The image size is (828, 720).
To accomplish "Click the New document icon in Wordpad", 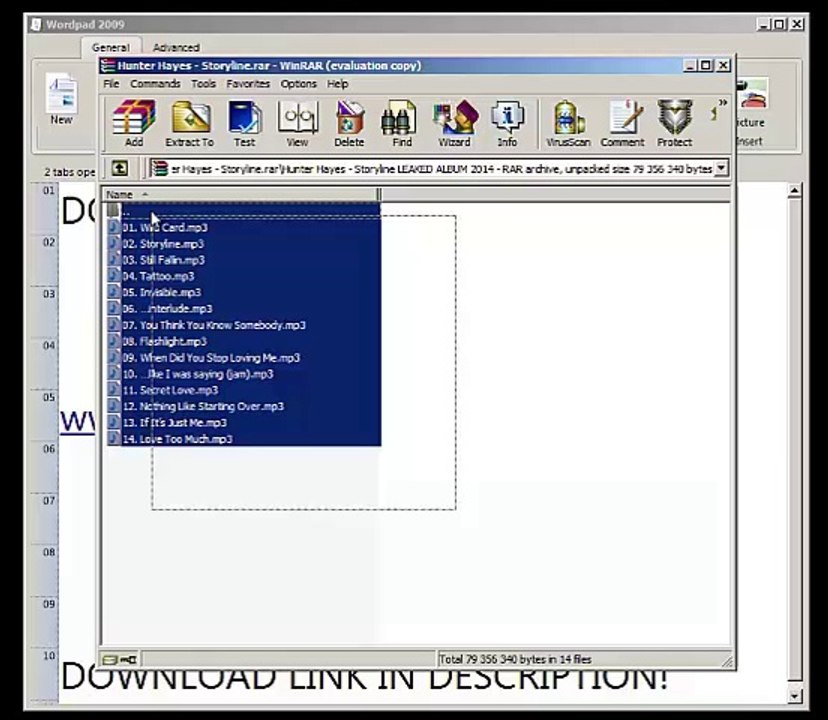I will [62, 93].
